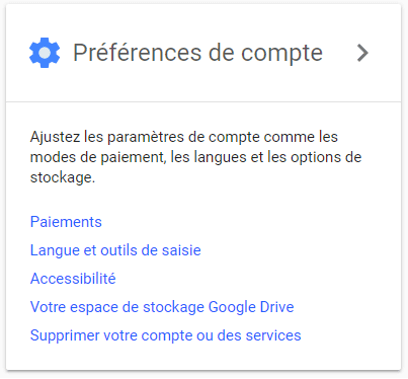Tap the greater-than chevron in header
The width and height of the screenshot is (408, 379).
tap(363, 53)
